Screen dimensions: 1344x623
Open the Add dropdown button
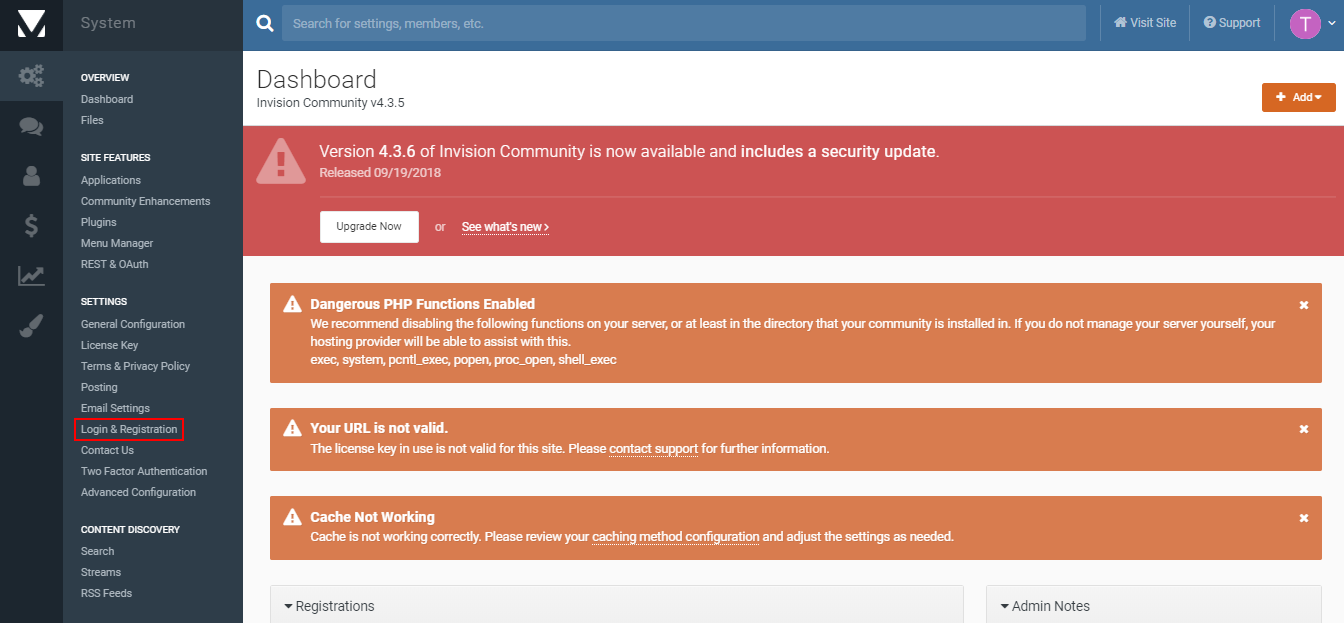(1299, 97)
